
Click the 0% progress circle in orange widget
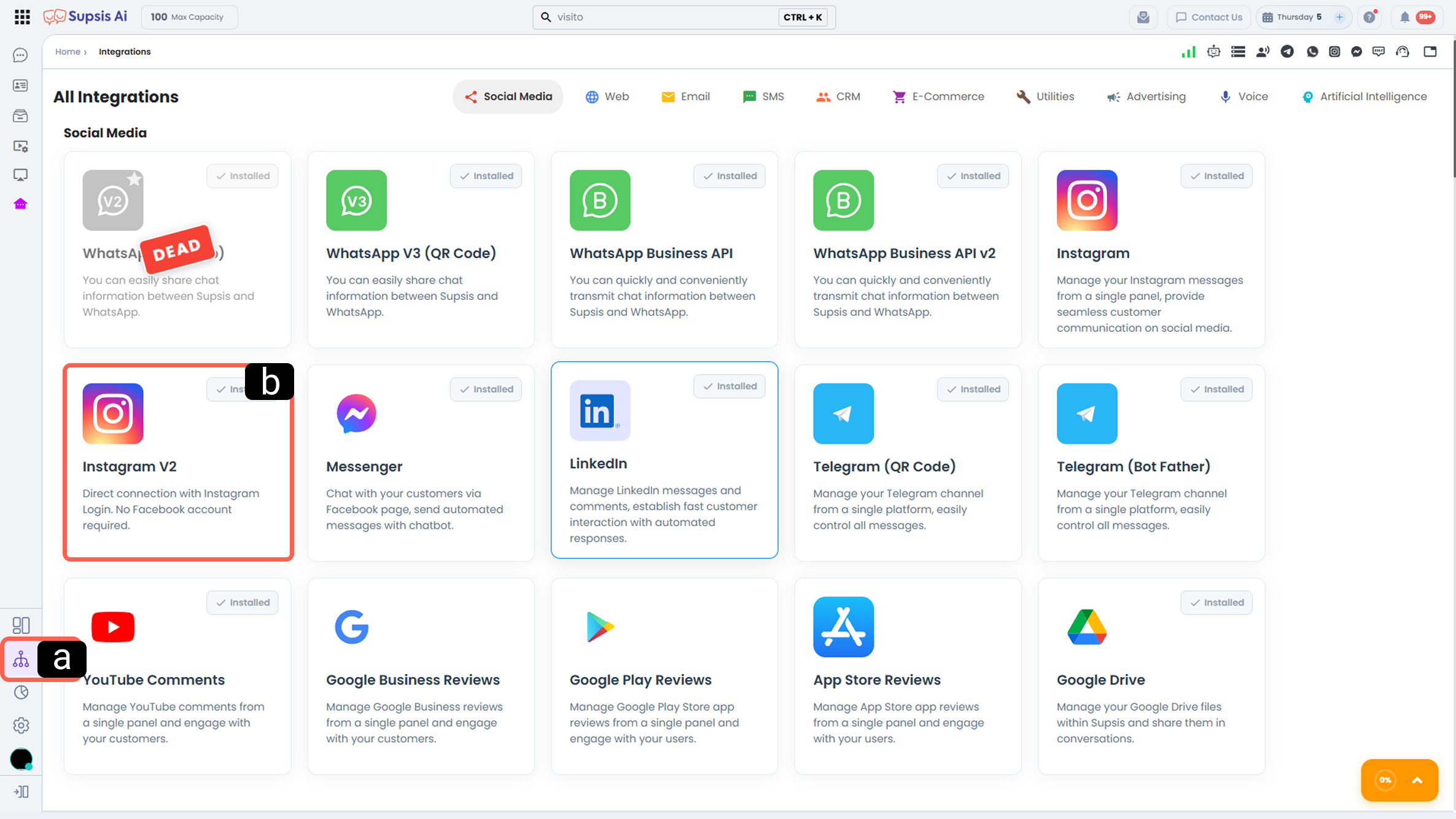click(x=1385, y=780)
